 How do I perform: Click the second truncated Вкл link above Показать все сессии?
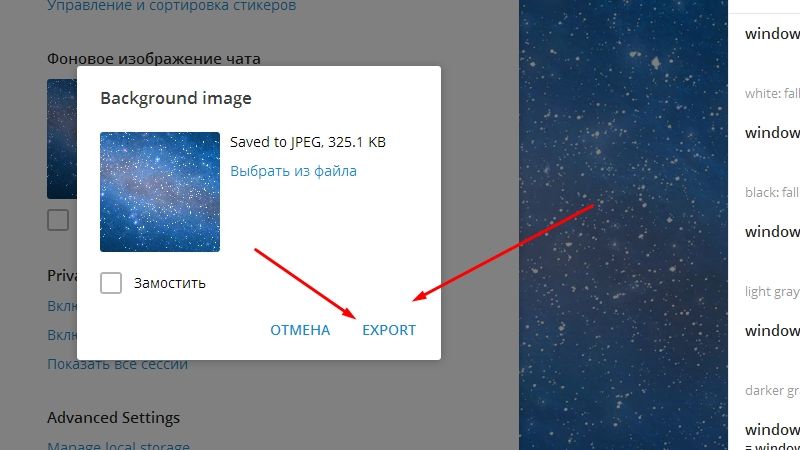pos(62,335)
